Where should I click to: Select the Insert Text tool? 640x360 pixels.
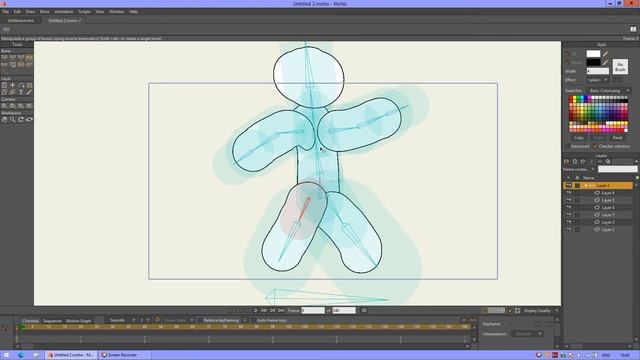point(21,92)
